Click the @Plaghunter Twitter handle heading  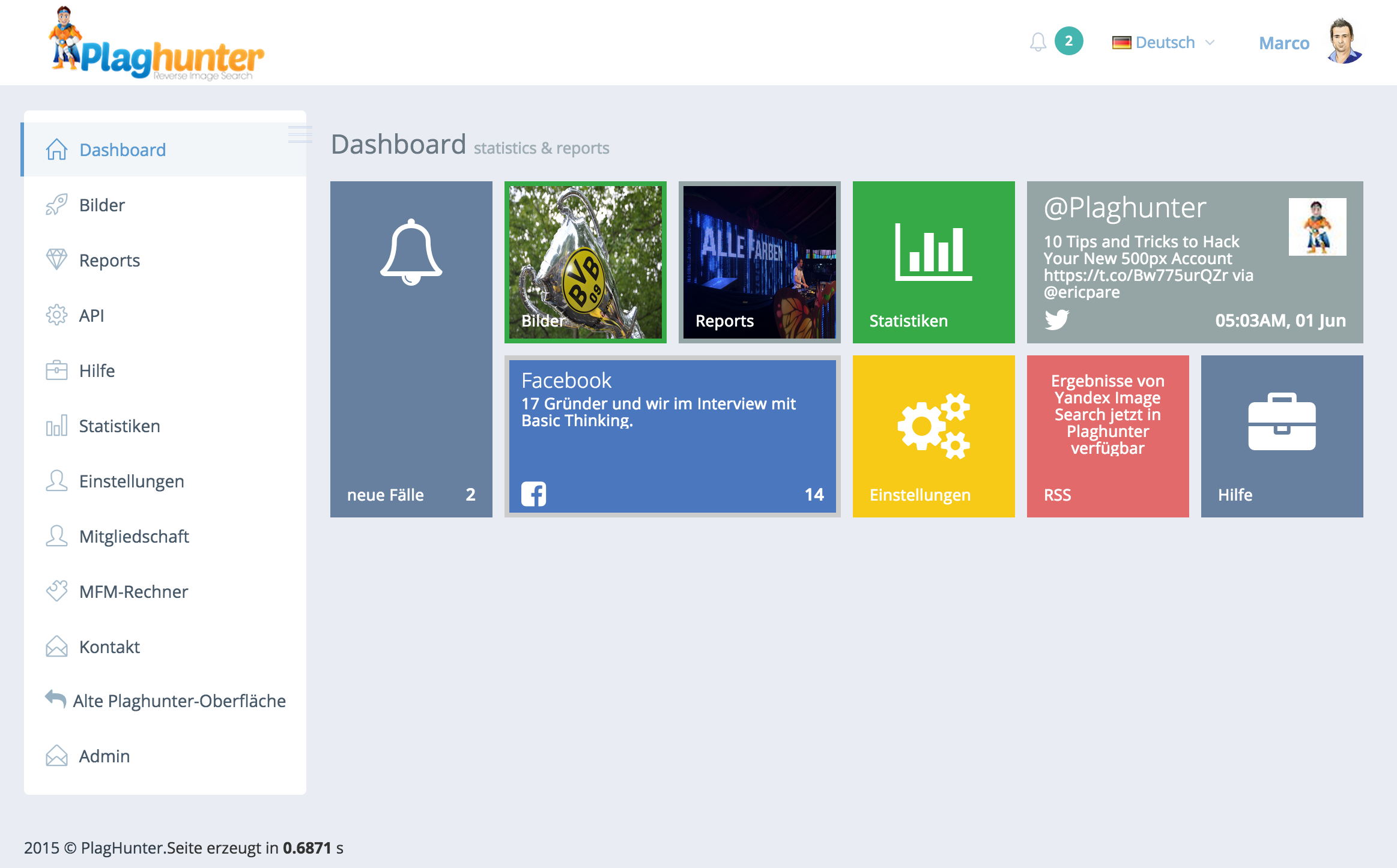pyautogui.click(x=1125, y=208)
